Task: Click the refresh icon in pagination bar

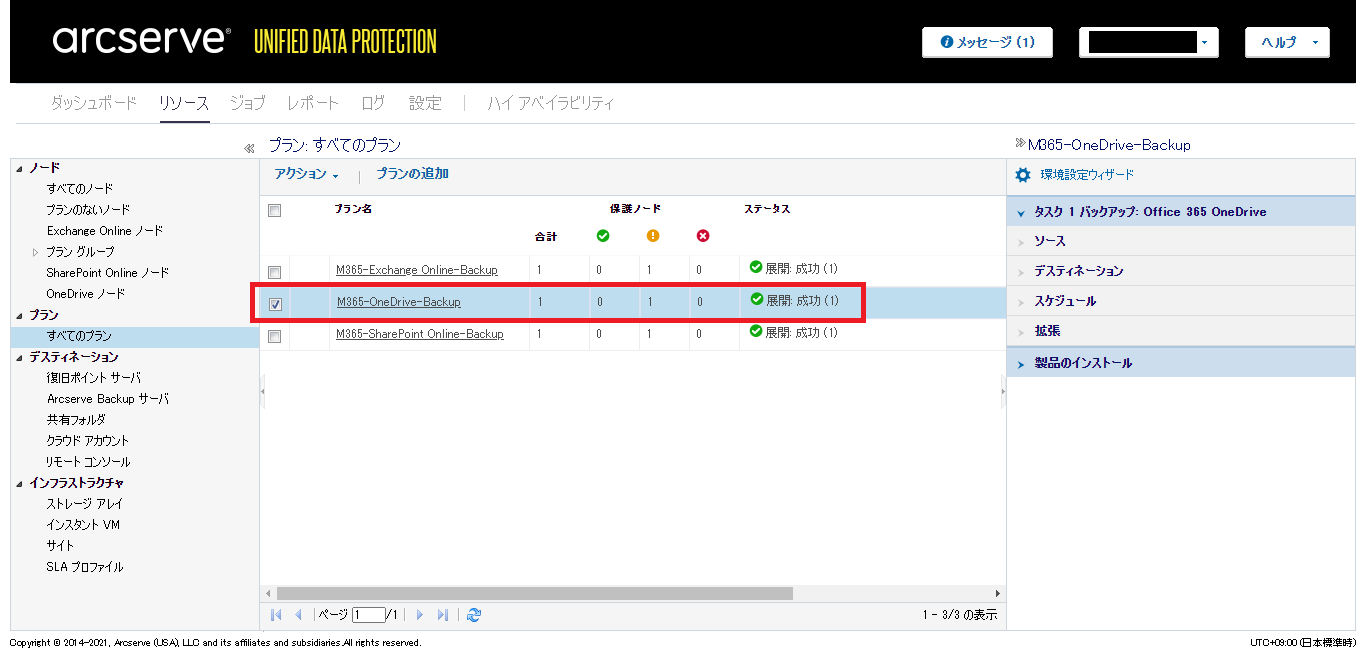Action: (474, 615)
